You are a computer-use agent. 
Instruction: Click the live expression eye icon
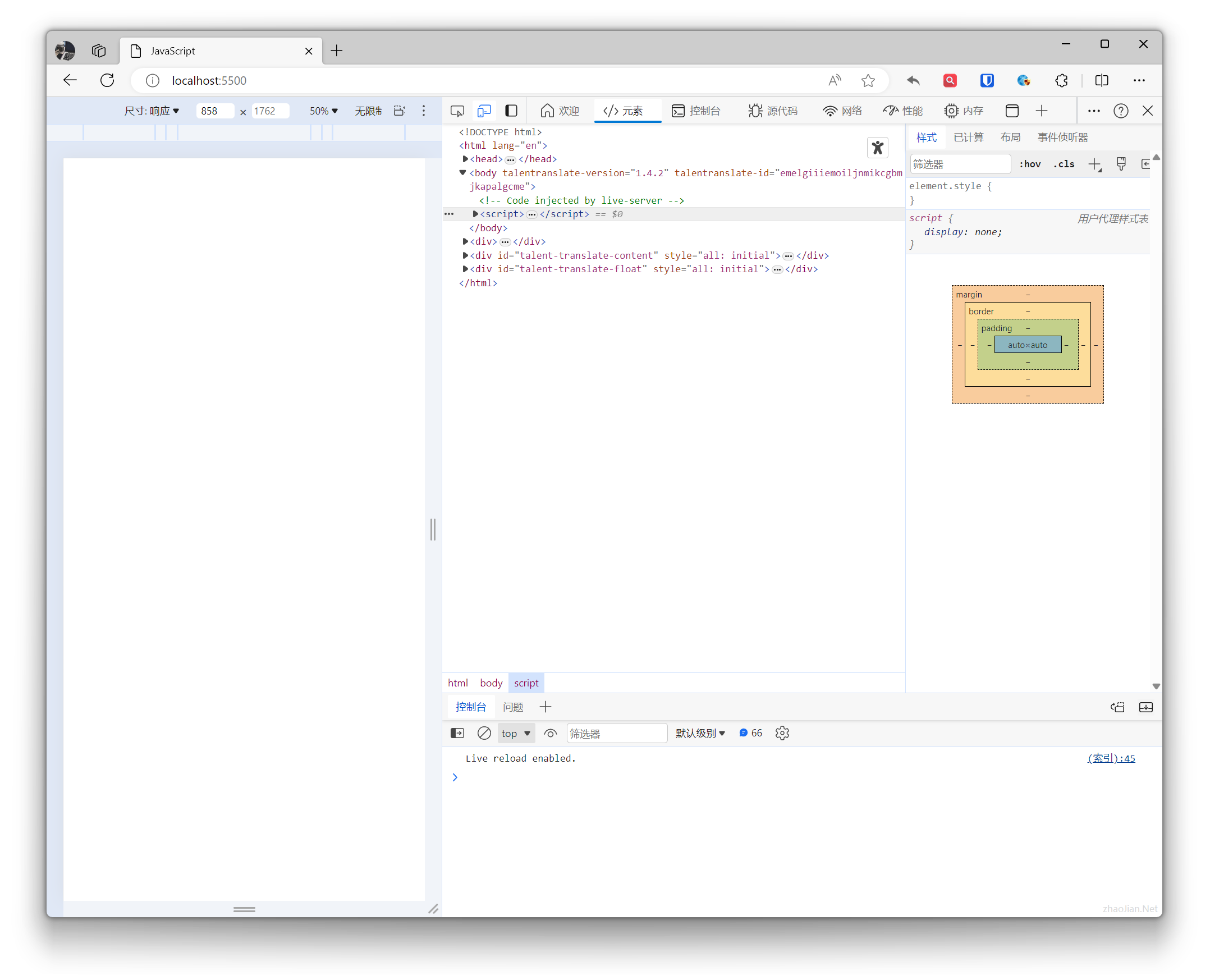[550, 732]
